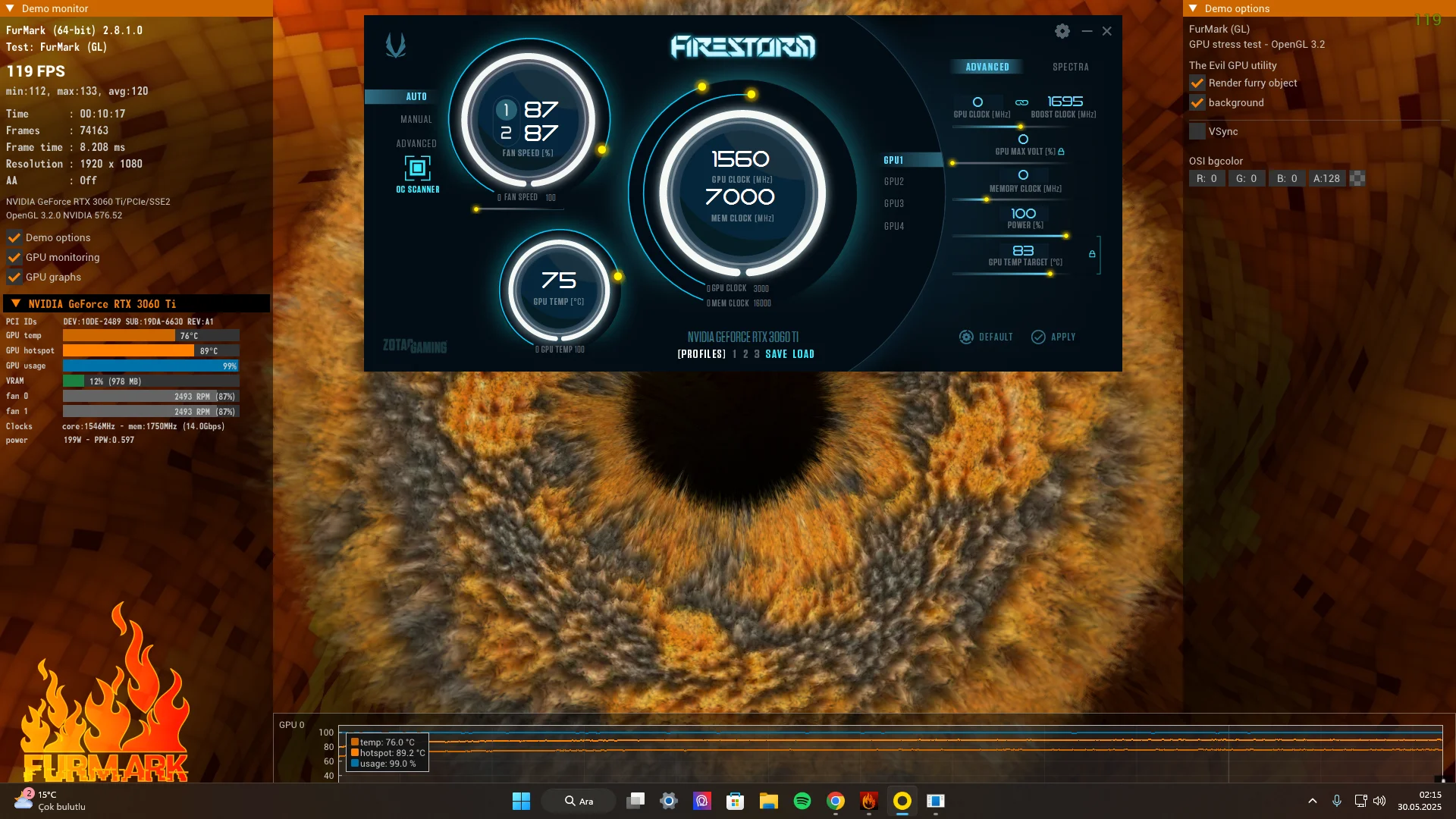
Task: Disable the Render furry object checkbox
Action: 1197,83
